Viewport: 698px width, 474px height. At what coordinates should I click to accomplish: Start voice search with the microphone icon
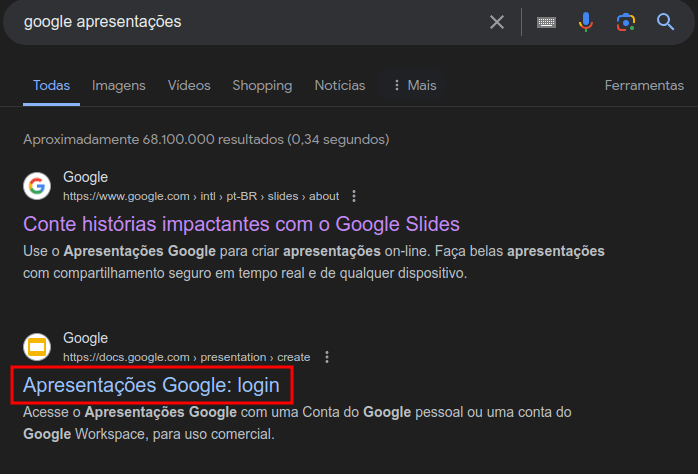pyautogui.click(x=585, y=22)
